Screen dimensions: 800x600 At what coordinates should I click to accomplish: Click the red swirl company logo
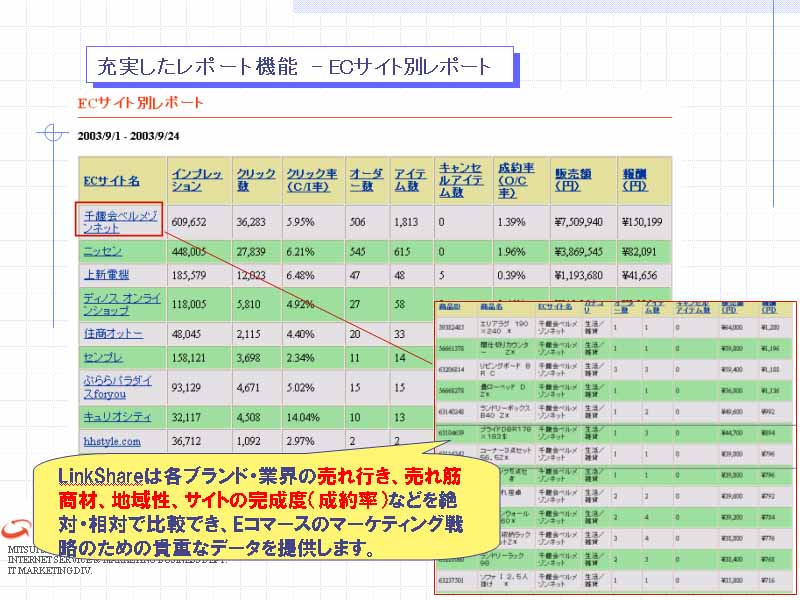[x=15, y=529]
